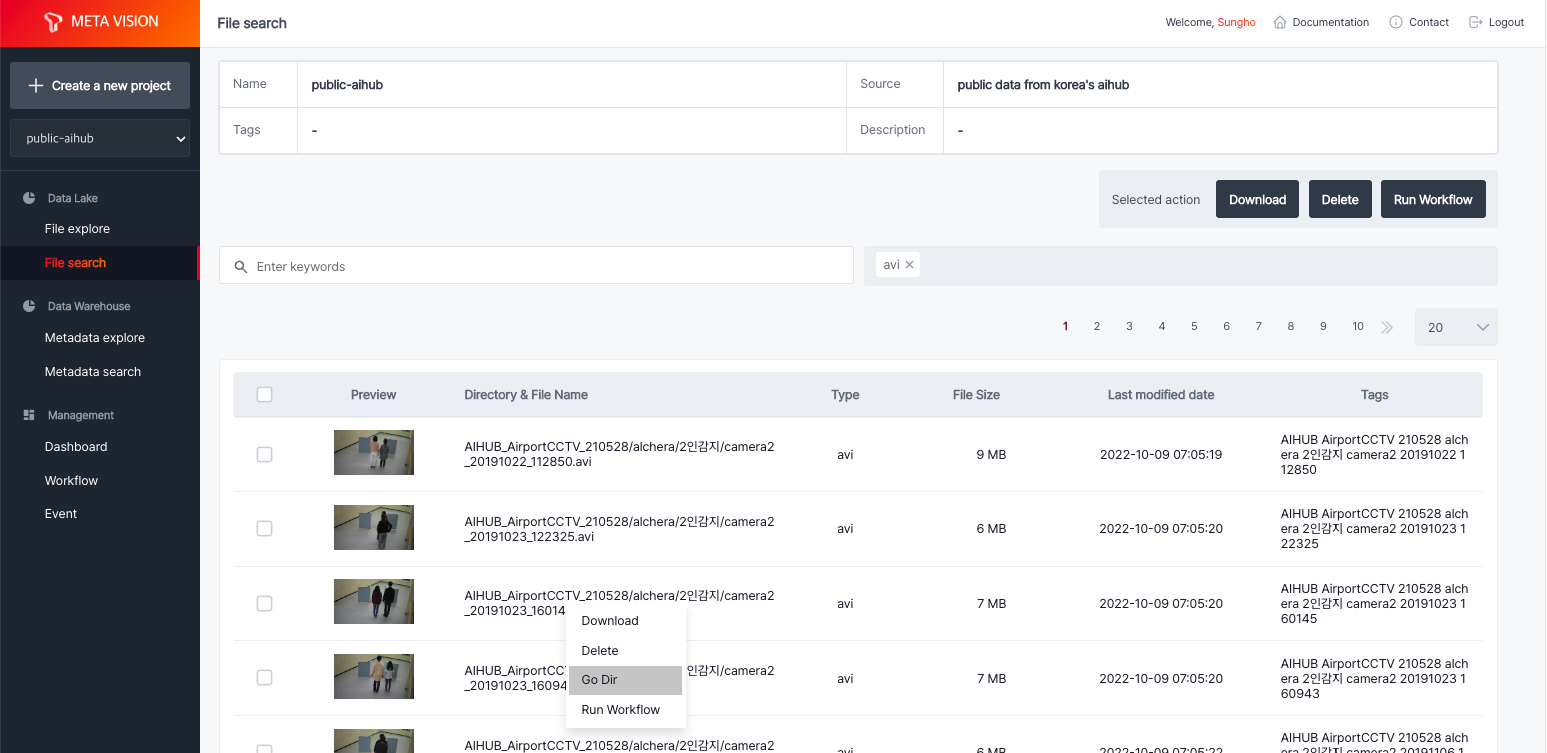
Task: Click the Selected action Download button
Action: (x=1257, y=199)
